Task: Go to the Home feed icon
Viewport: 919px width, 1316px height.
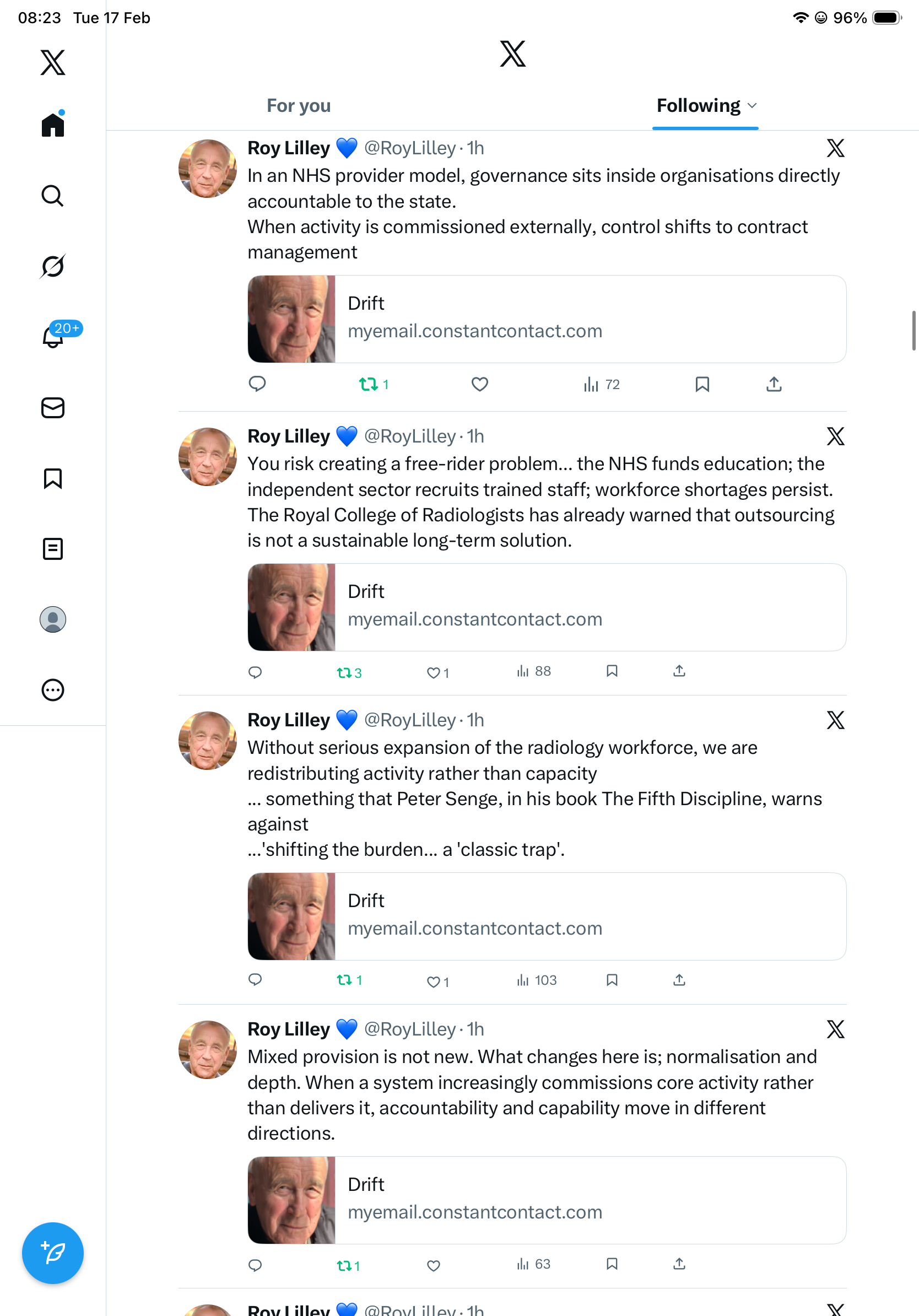Action: click(53, 125)
